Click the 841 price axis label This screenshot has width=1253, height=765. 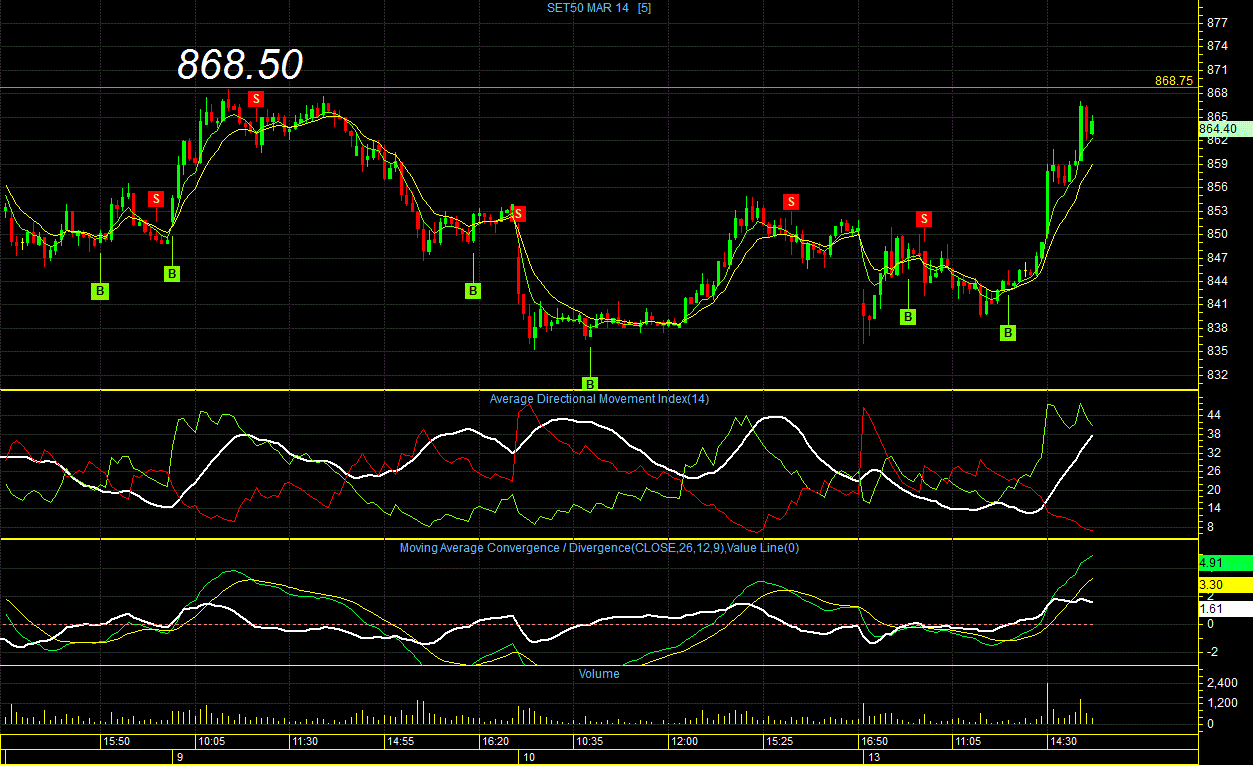pyautogui.click(x=1218, y=304)
